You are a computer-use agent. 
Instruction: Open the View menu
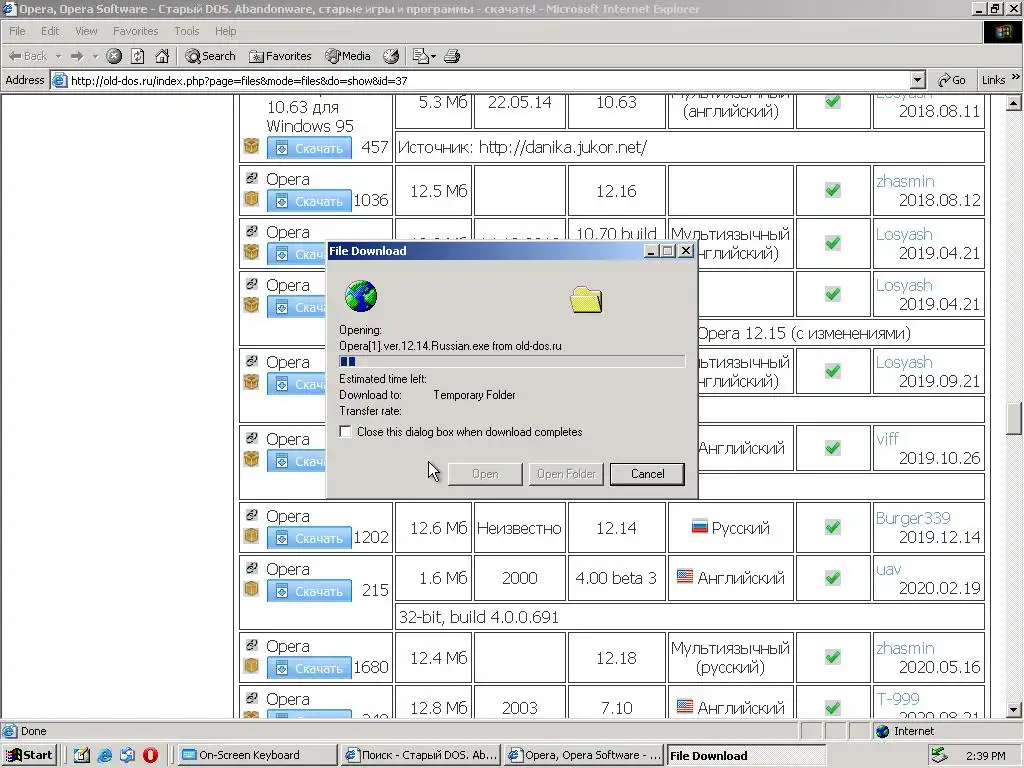[x=86, y=31]
